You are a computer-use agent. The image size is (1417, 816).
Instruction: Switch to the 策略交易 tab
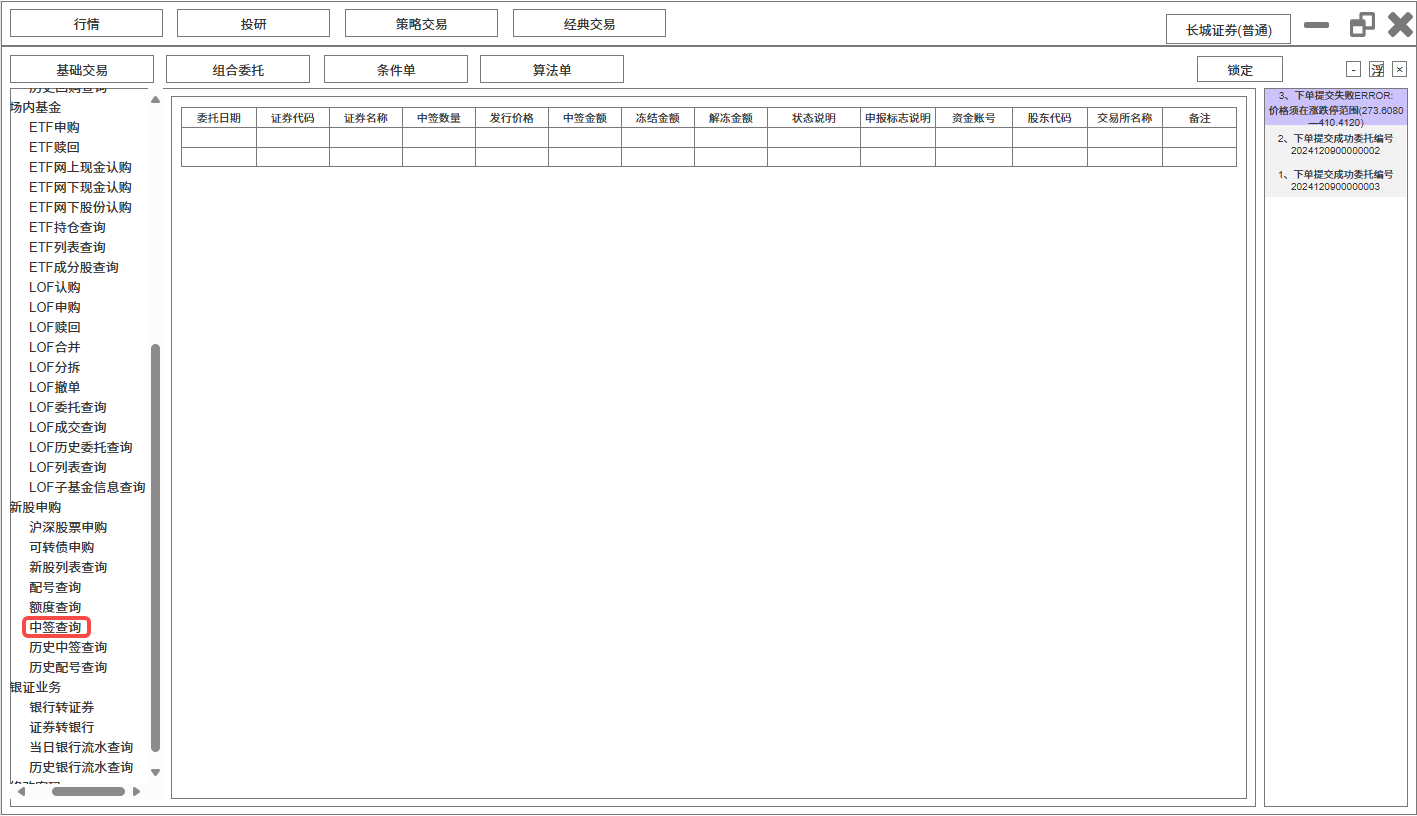click(x=421, y=24)
